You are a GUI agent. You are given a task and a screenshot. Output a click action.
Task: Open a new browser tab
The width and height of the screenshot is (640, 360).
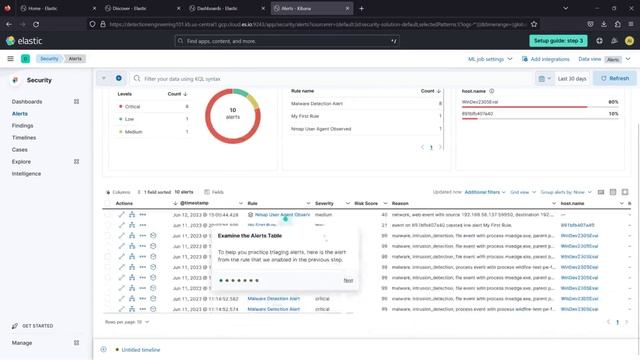[x=361, y=8]
